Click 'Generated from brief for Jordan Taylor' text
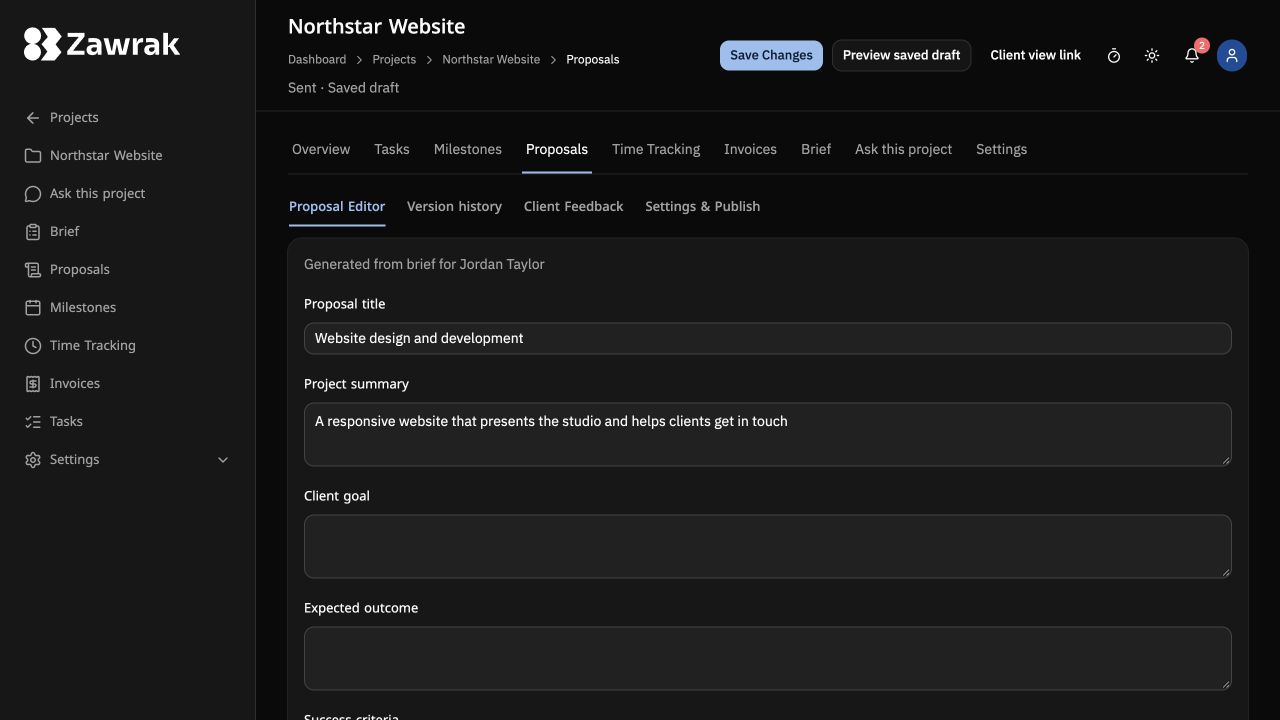The width and height of the screenshot is (1280, 720). click(424, 264)
